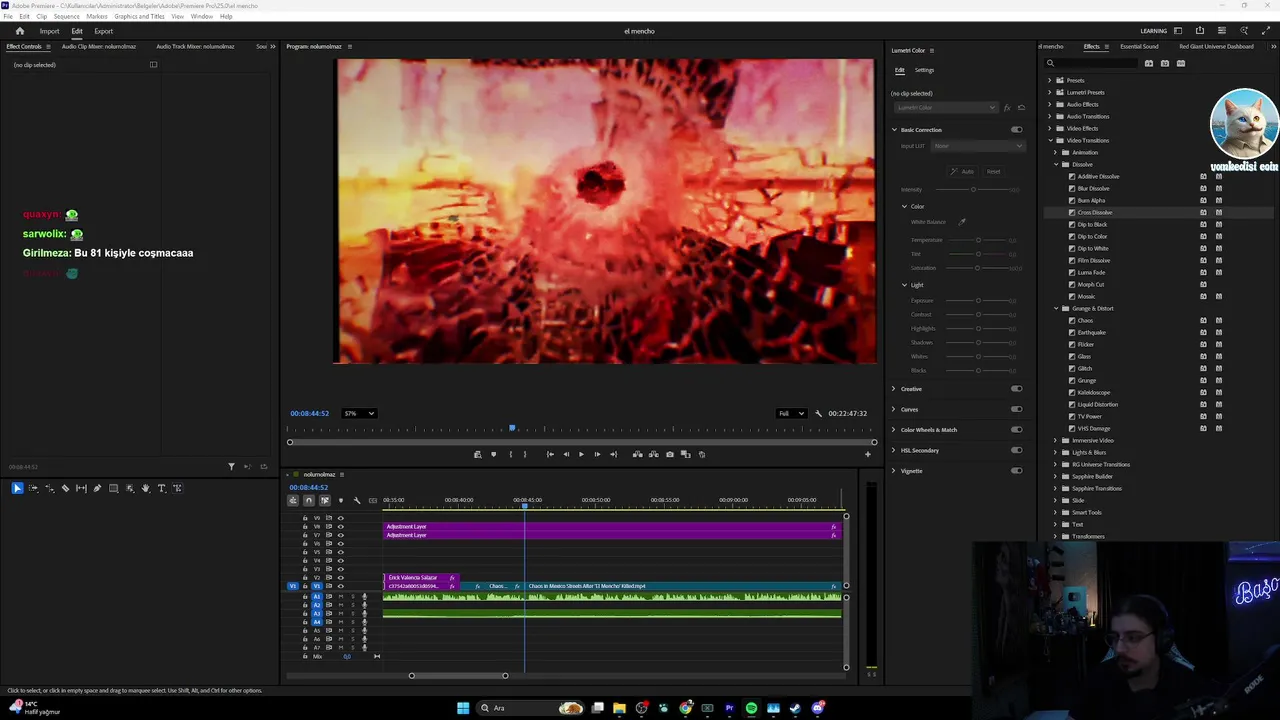Click the Extract button in program monitor
Screen dimensions: 1280x720
pyautogui.click(x=654, y=454)
